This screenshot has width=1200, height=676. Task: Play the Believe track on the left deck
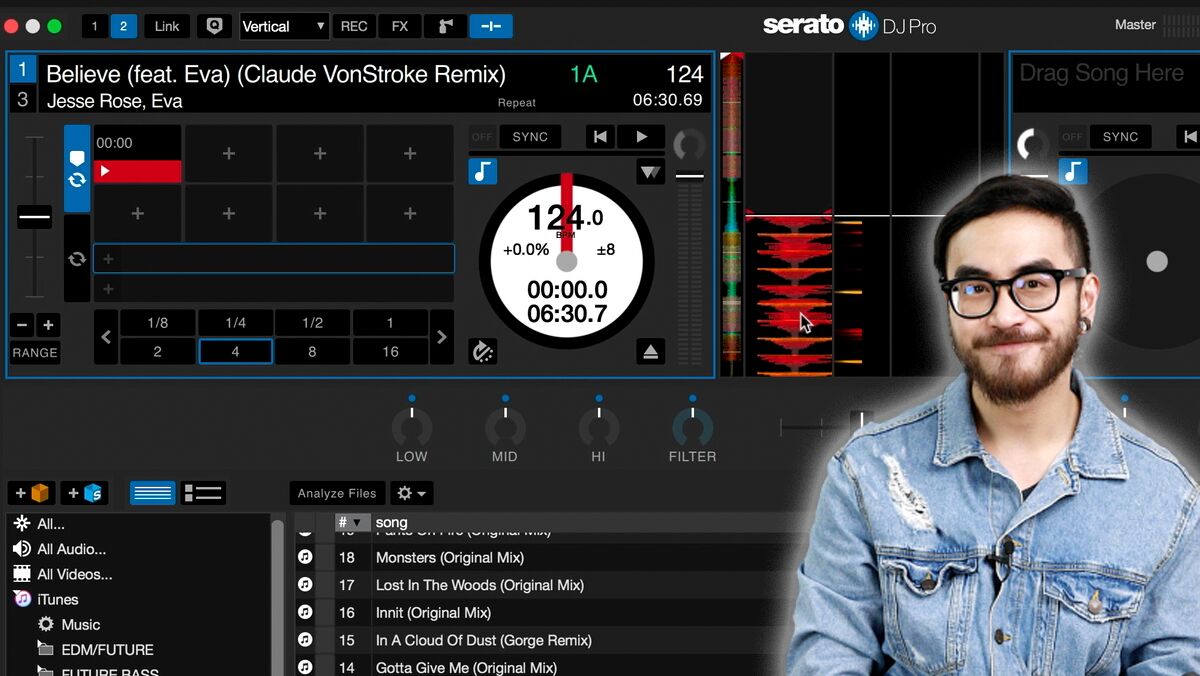pos(641,137)
